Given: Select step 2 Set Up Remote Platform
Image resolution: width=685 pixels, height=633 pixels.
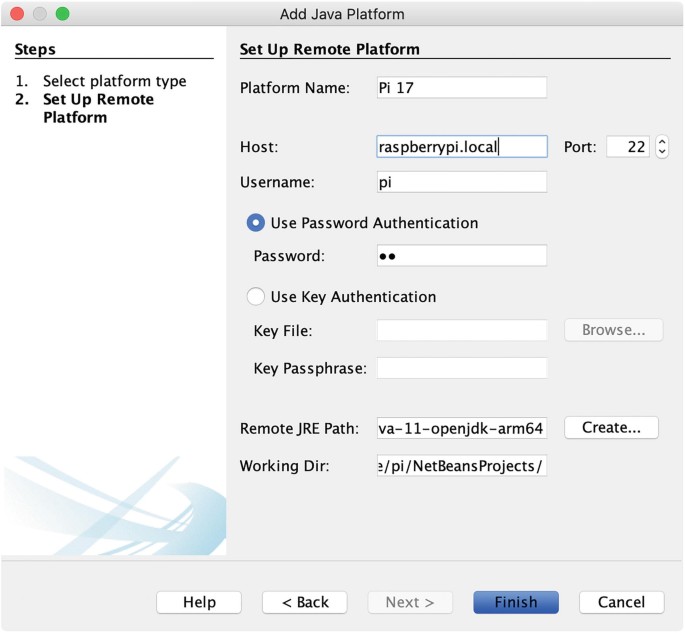Looking at the screenshot, I should pos(84,108).
